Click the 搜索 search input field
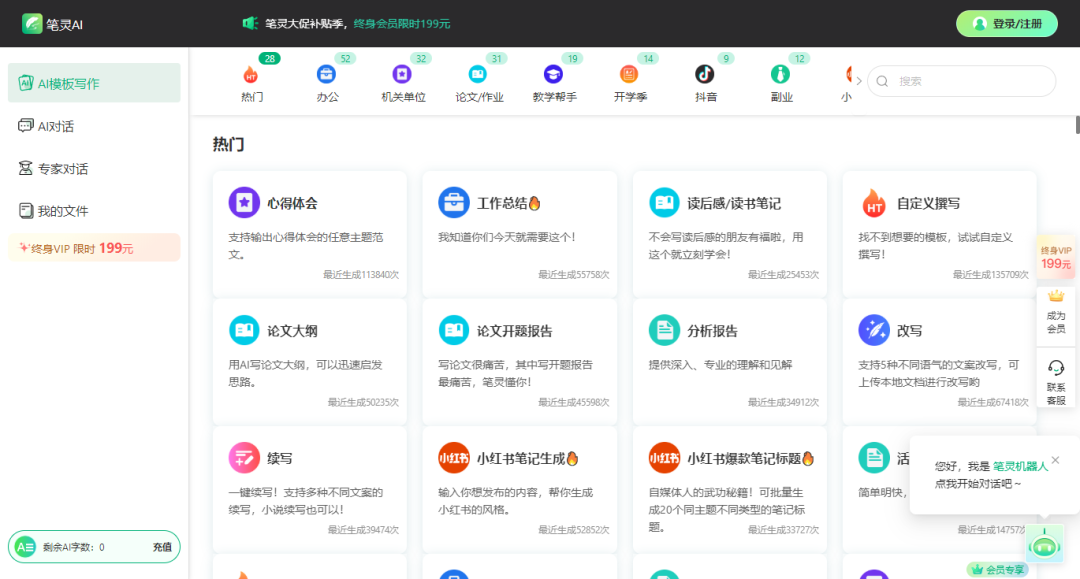This screenshot has width=1080, height=579. [962, 81]
